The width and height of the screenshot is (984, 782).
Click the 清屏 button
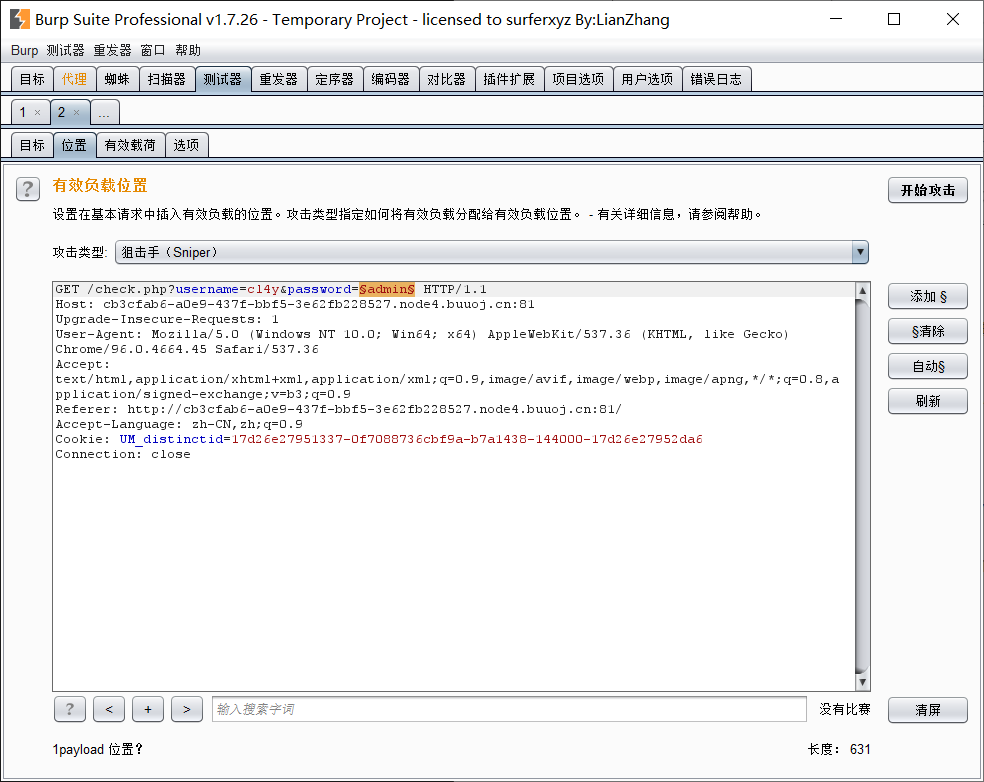click(928, 710)
